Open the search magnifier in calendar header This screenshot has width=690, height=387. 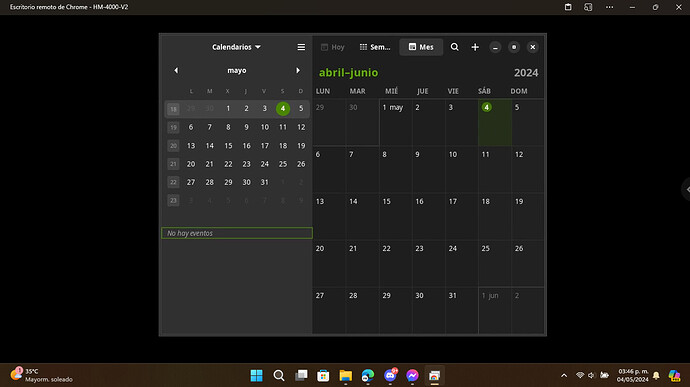455,47
